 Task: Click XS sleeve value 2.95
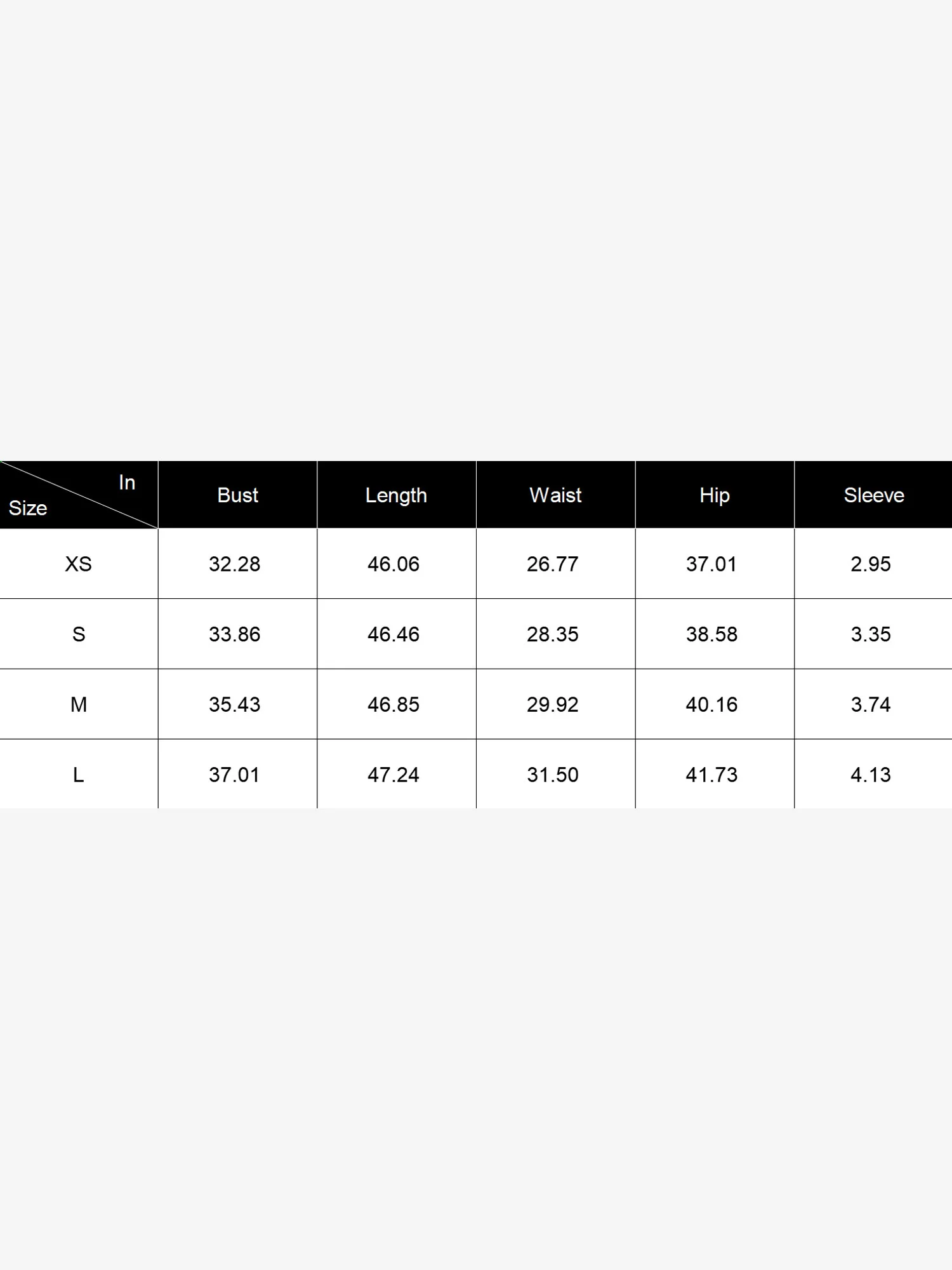(871, 564)
